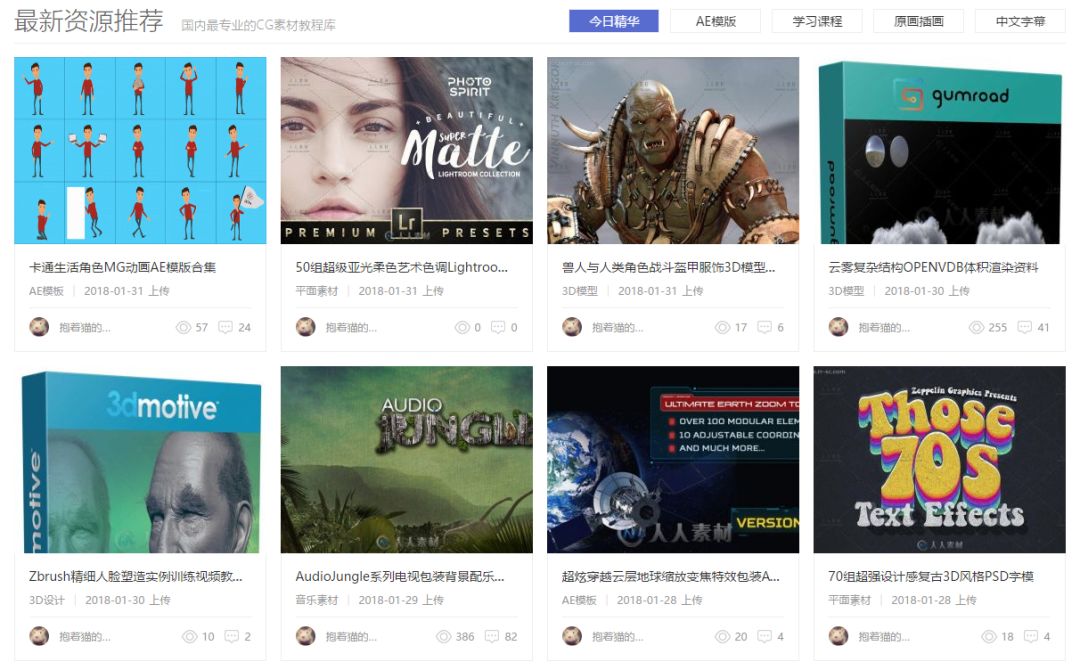Click the comments icon showing 2
This screenshot has height=670, width=1080.
tap(231, 636)
